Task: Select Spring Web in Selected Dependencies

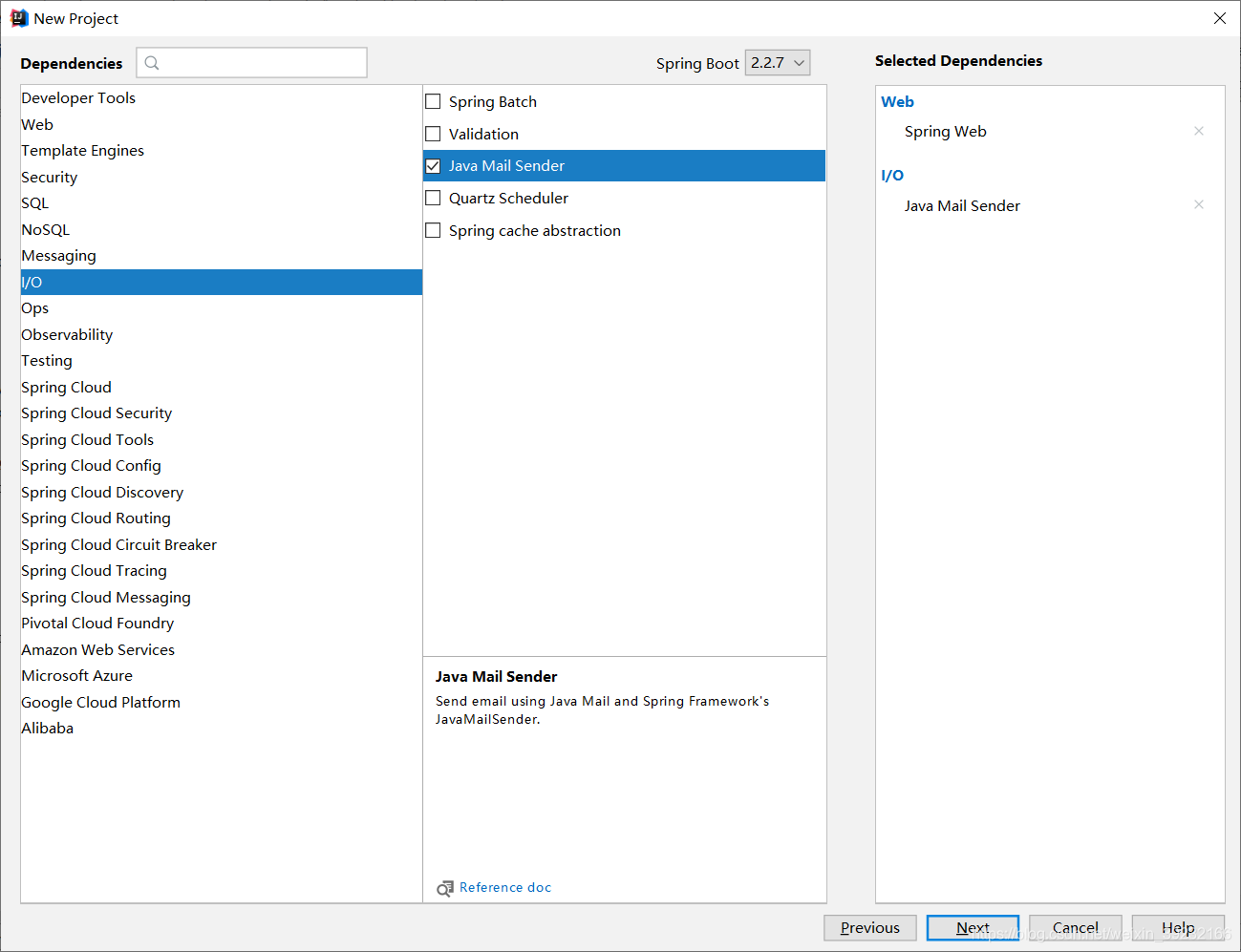Action: pos(946,132)
